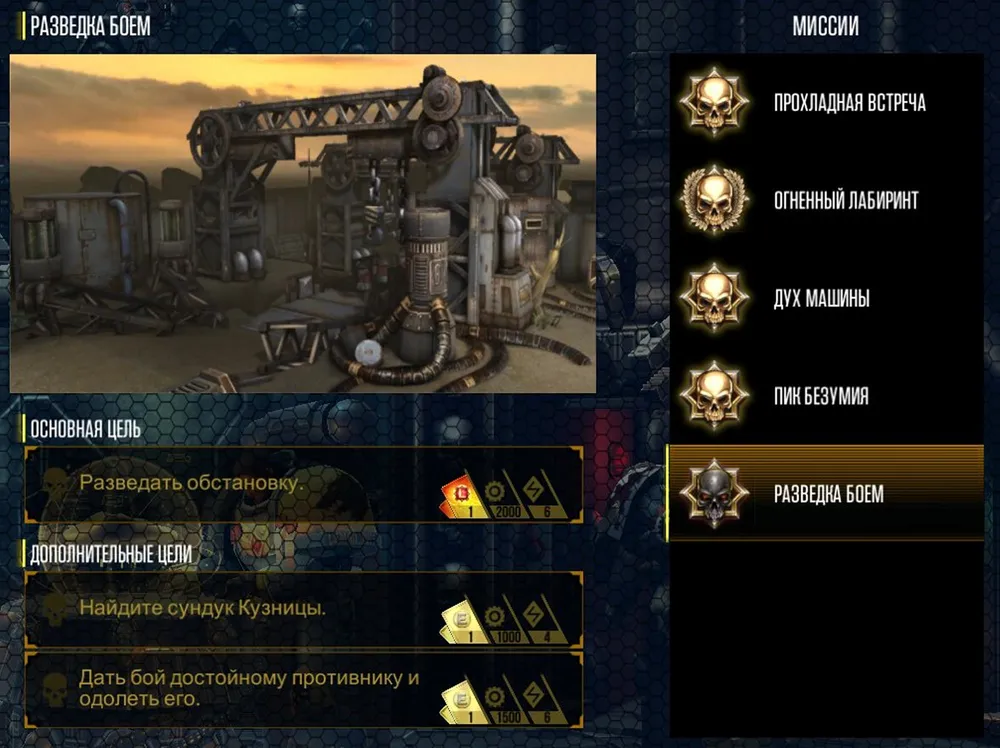Click the skull badge beside Дух машины

(x=714, y=298)
